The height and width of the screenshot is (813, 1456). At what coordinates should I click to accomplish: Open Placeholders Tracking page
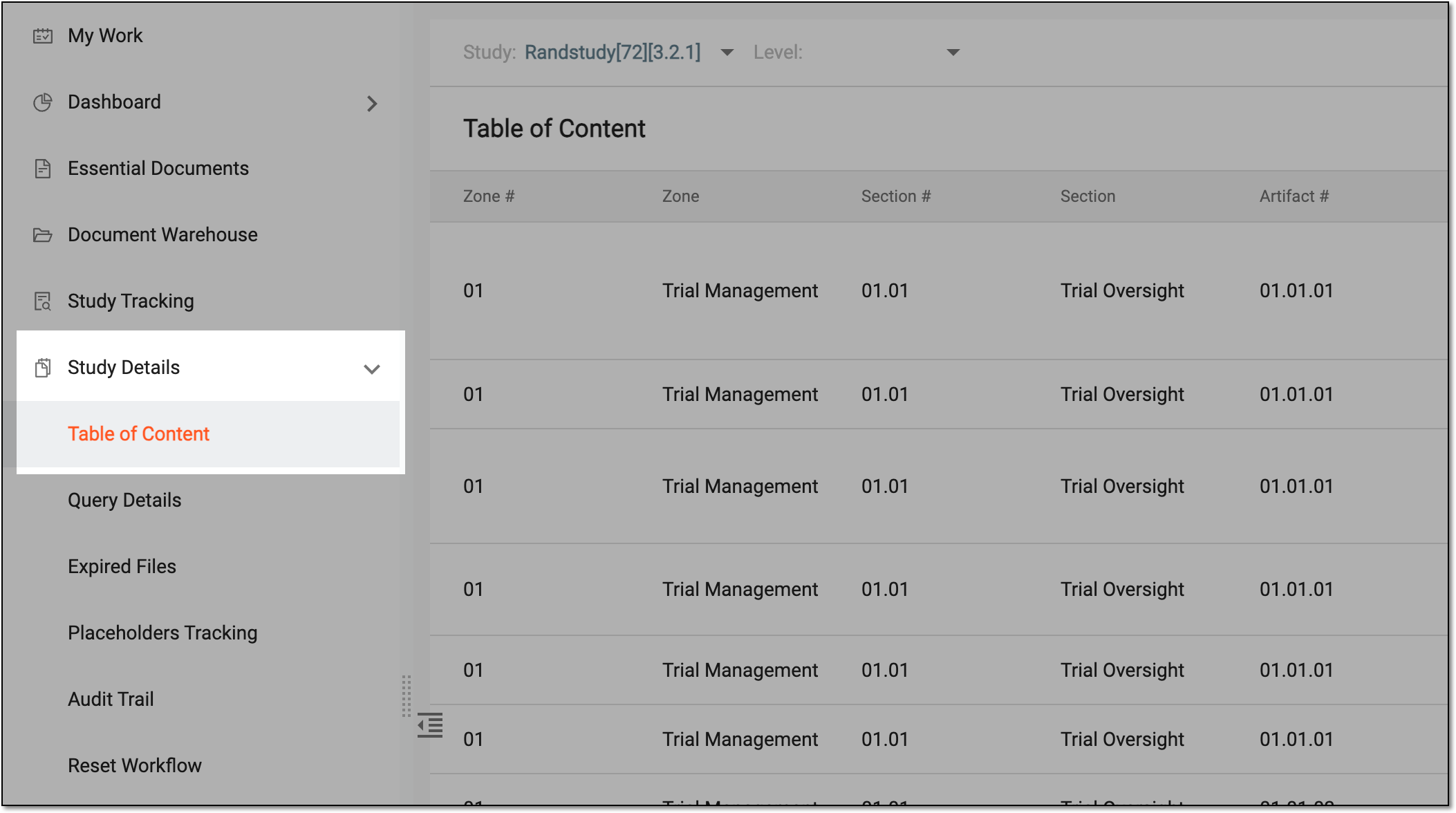pyautogui.click(x=162, y=633)
